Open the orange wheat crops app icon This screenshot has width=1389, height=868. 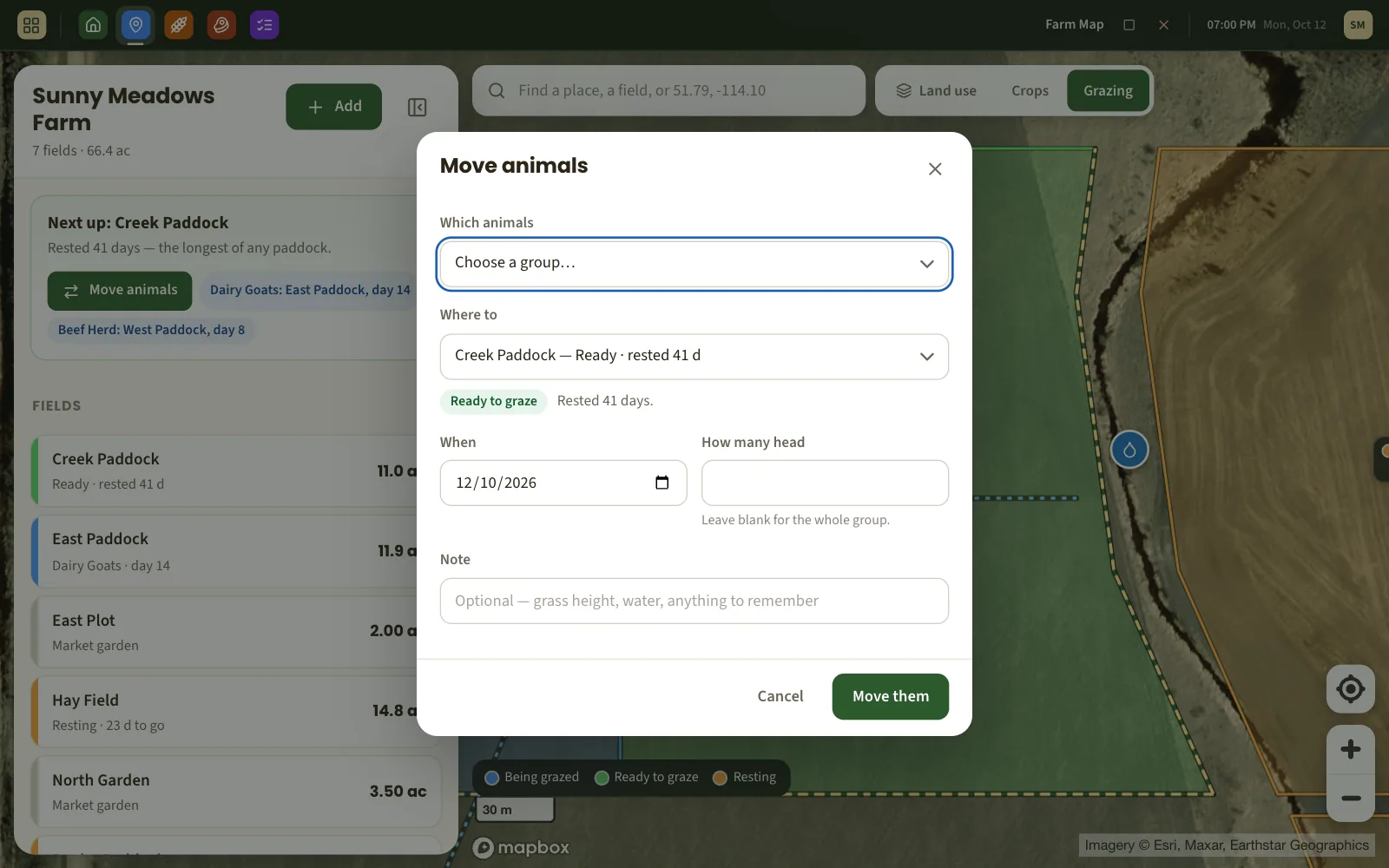coord(179,25)
